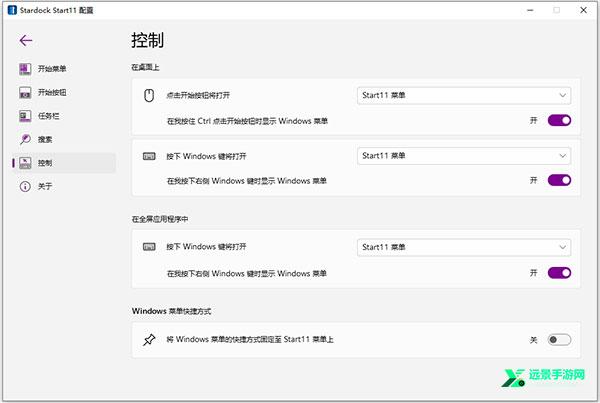Image resolution: width=600 pixels, height=403 pixels.
Task: Click the Windows 菜单快捷方式 section heading
Action: pos(171,311)
